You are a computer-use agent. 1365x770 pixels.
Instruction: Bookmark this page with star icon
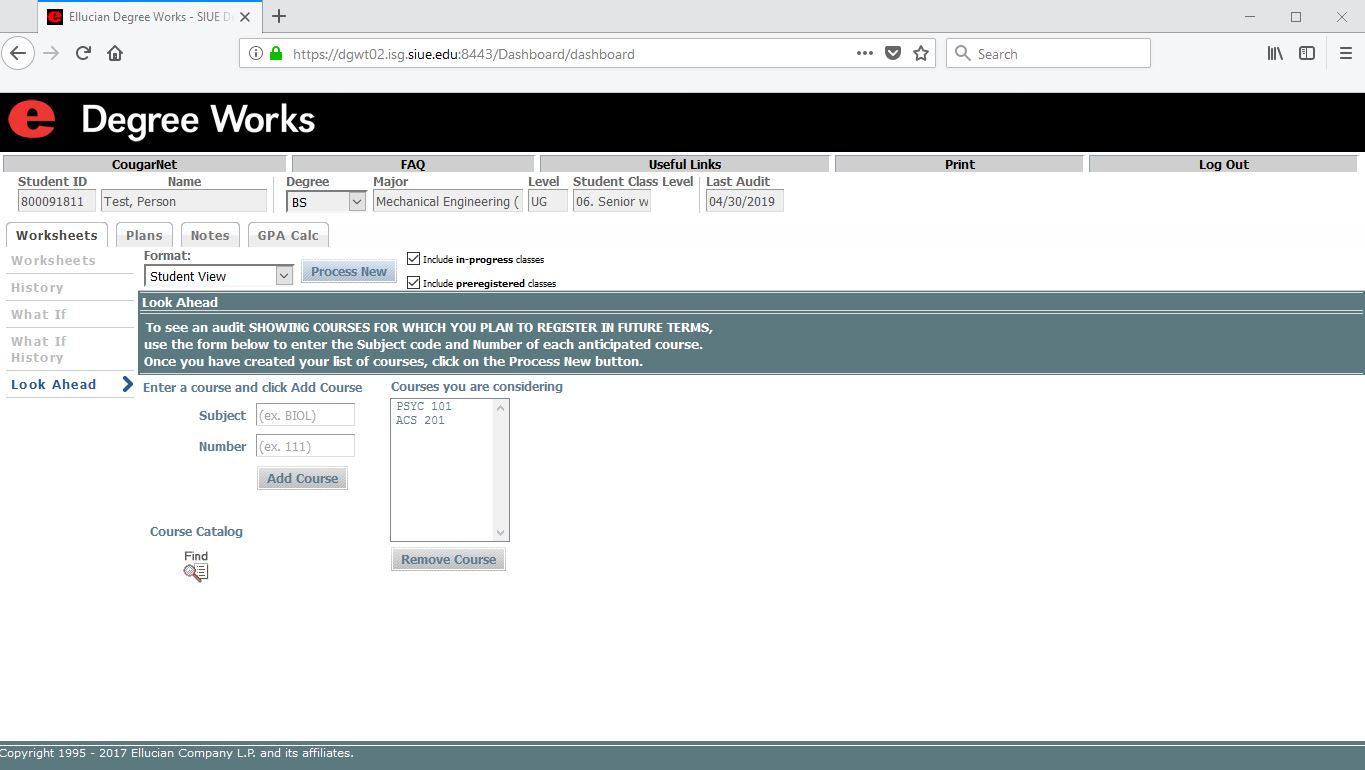[x=921, y=54]
